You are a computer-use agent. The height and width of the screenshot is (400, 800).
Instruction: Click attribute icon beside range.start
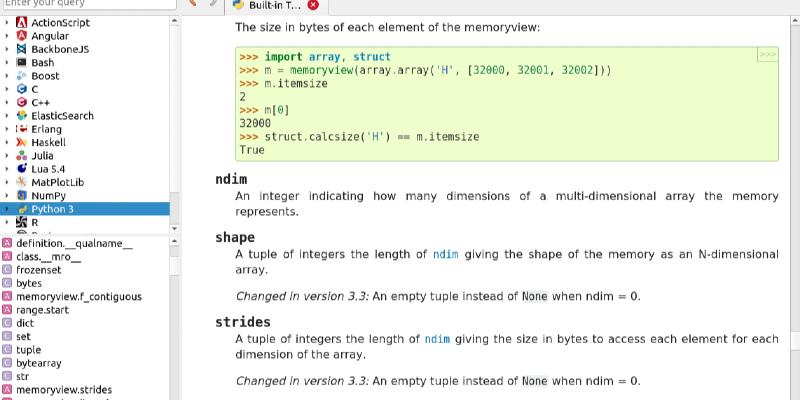pos(7,310)
